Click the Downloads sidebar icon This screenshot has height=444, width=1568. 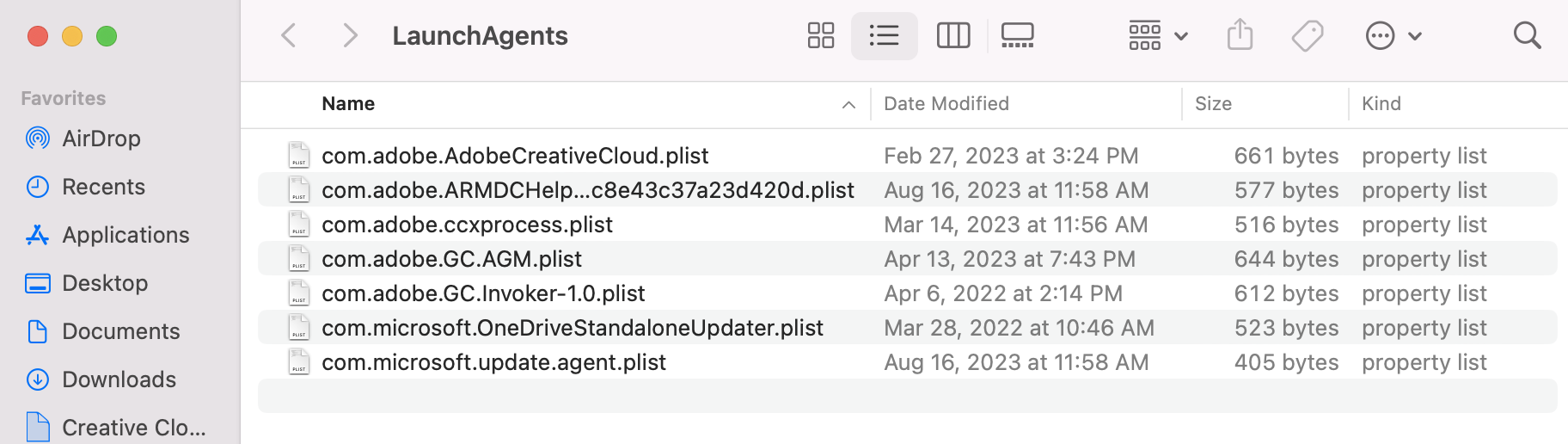point(38,379)
